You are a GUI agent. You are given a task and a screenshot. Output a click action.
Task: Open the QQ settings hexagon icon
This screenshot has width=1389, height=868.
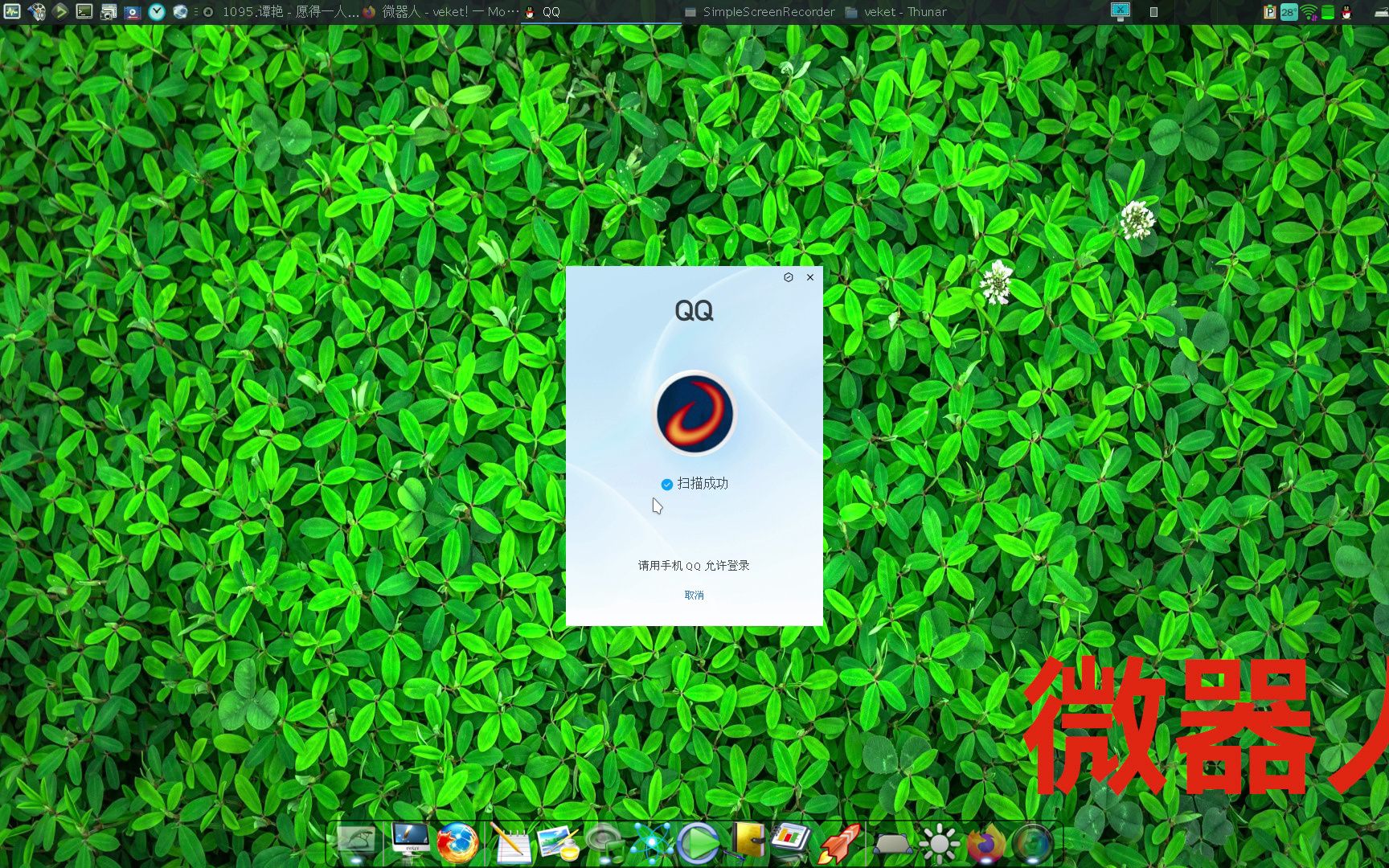click(x=789, y=277)
